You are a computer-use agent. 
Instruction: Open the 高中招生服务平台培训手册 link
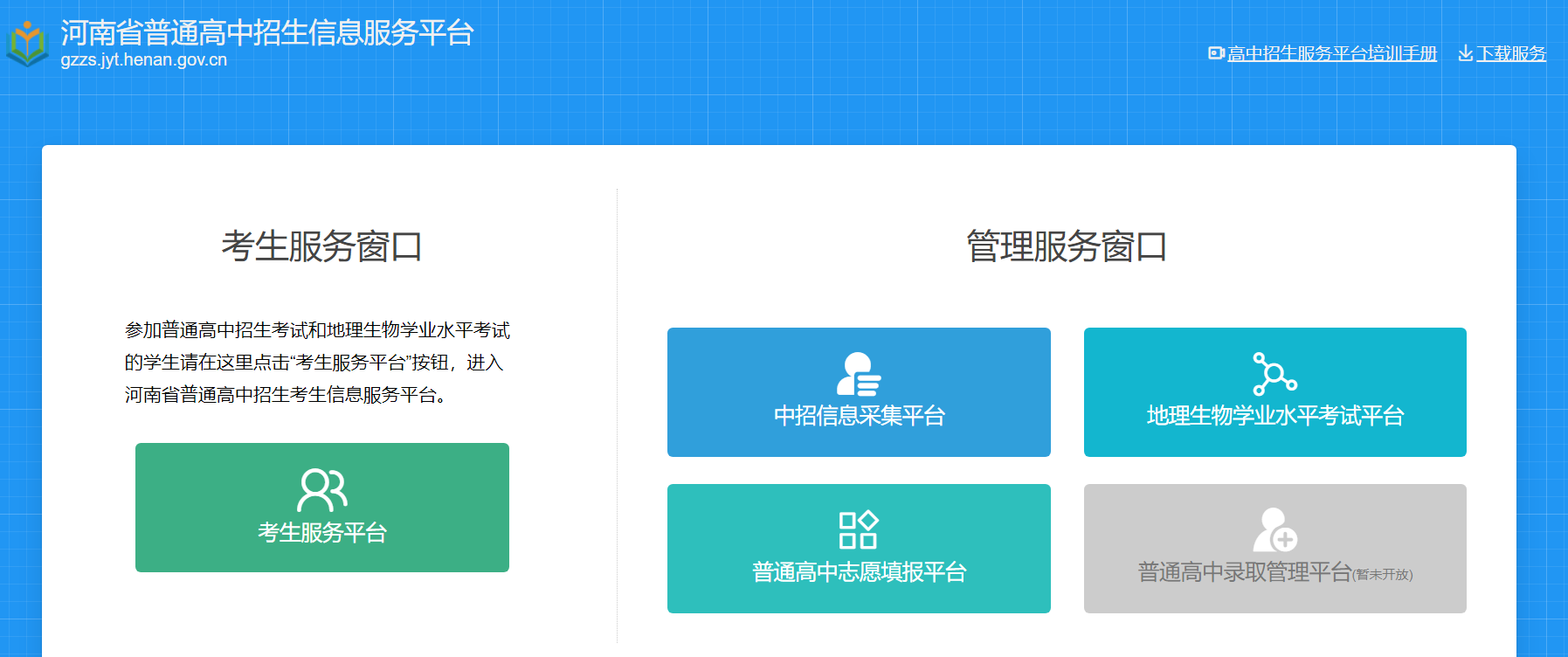click(1331, 53)
